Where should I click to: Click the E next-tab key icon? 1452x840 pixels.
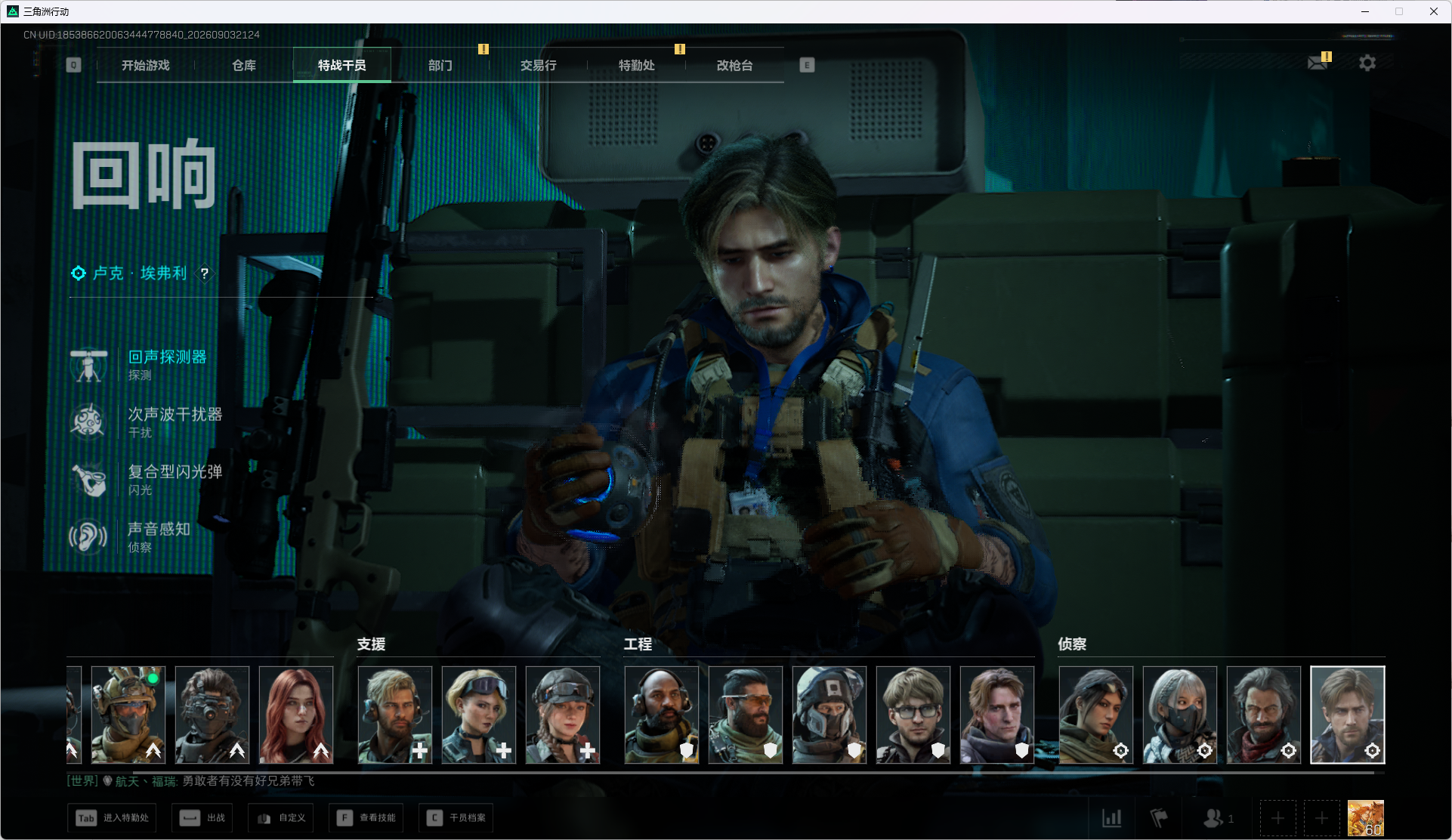pos(807,65)
